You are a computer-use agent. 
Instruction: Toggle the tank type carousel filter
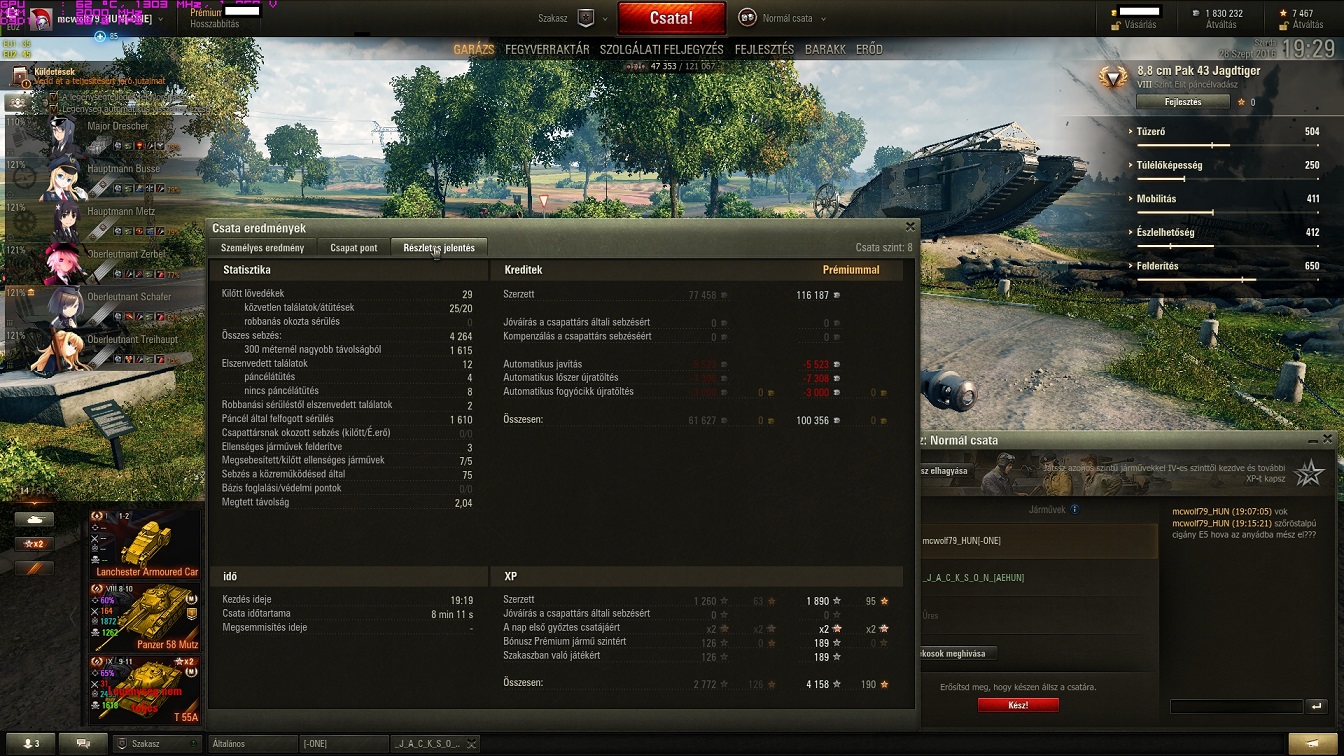click(x=34, y=520)
